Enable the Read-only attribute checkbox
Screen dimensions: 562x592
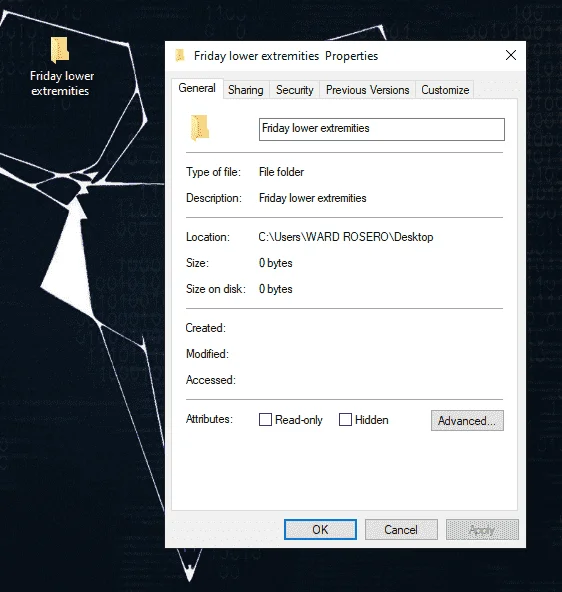click(265, 419)
